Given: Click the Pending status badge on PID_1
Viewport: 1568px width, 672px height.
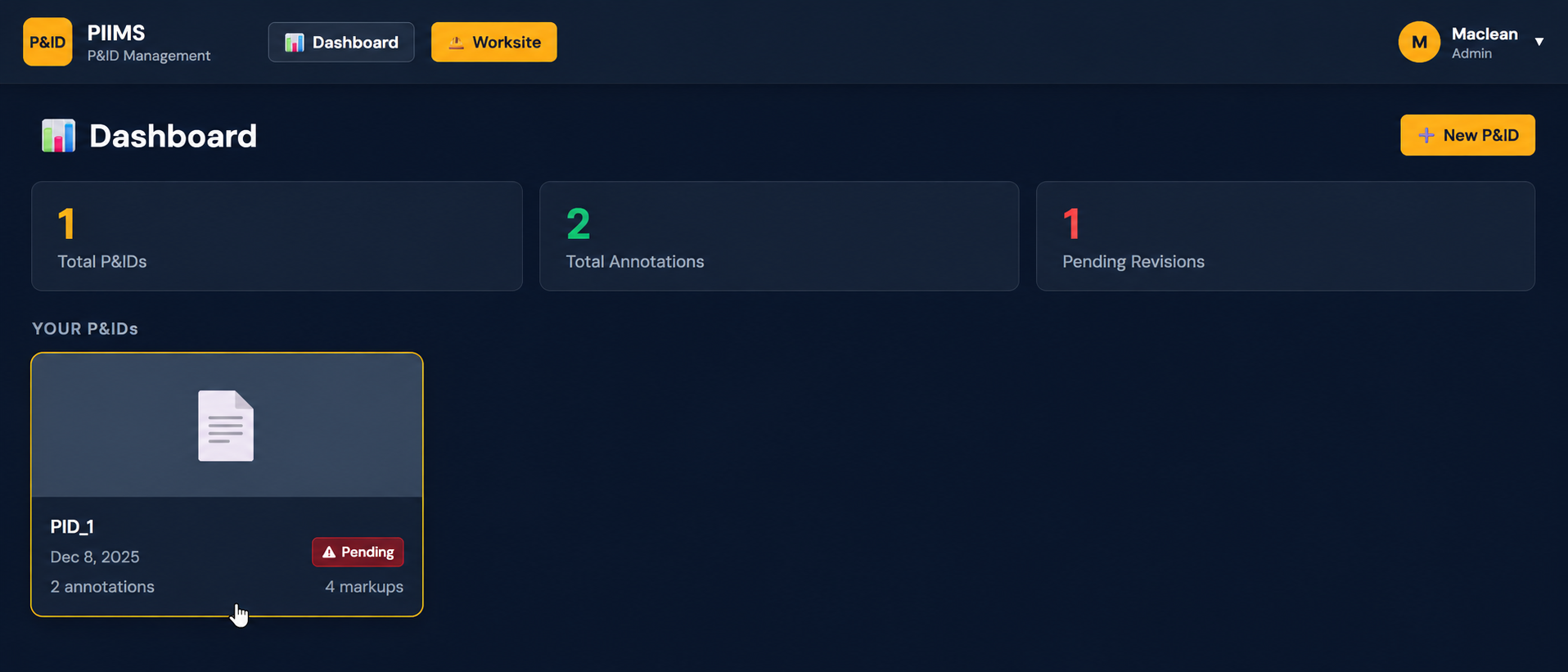Looking at the screenshot, I should click(358, 552).
